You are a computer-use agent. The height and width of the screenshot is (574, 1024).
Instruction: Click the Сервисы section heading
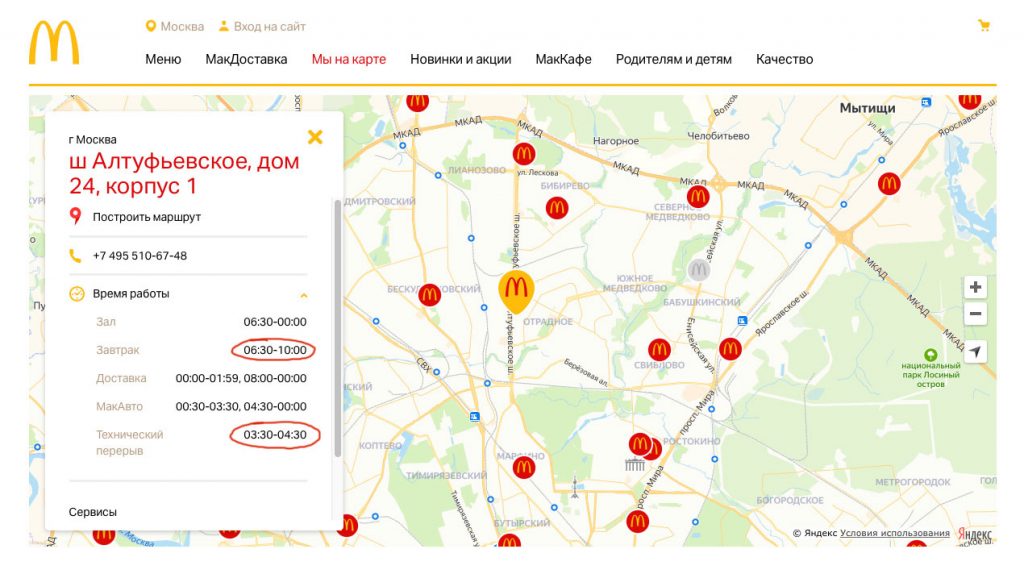pyautogui.click(x=93, y=512)
